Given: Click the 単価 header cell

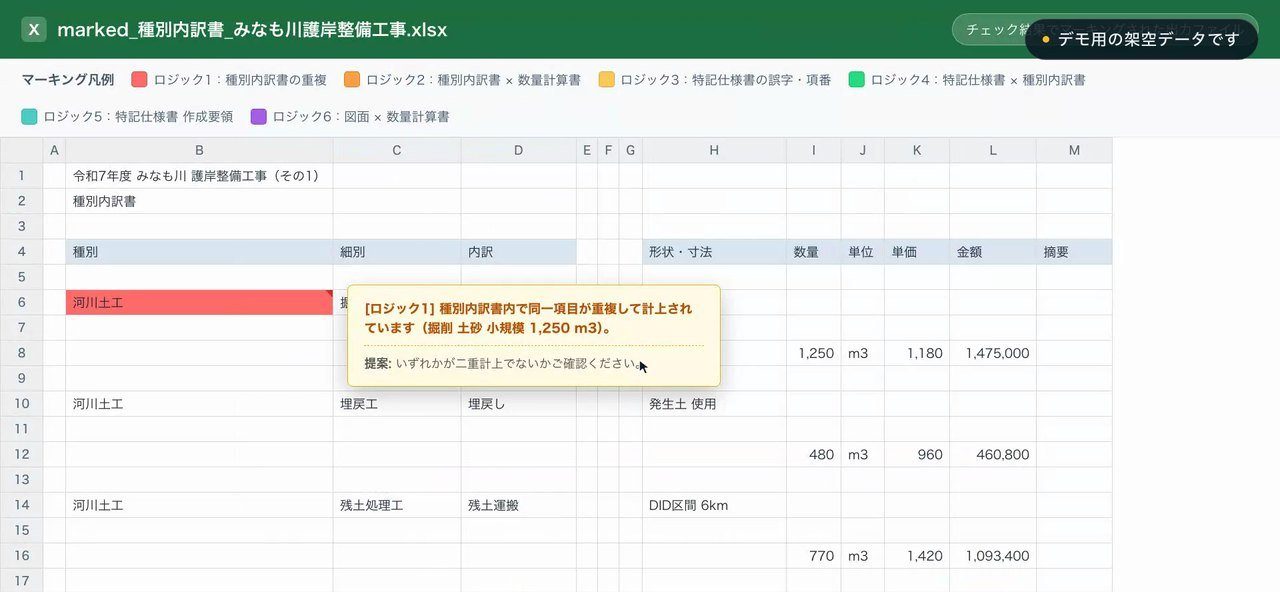Looking at the screenshot, I should coord(917,252).
